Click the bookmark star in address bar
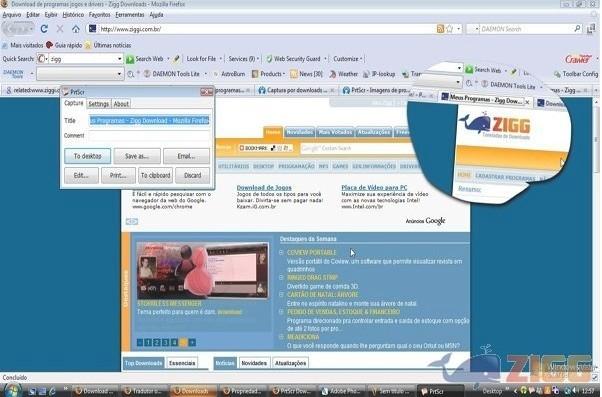 [x=449, y=29]
